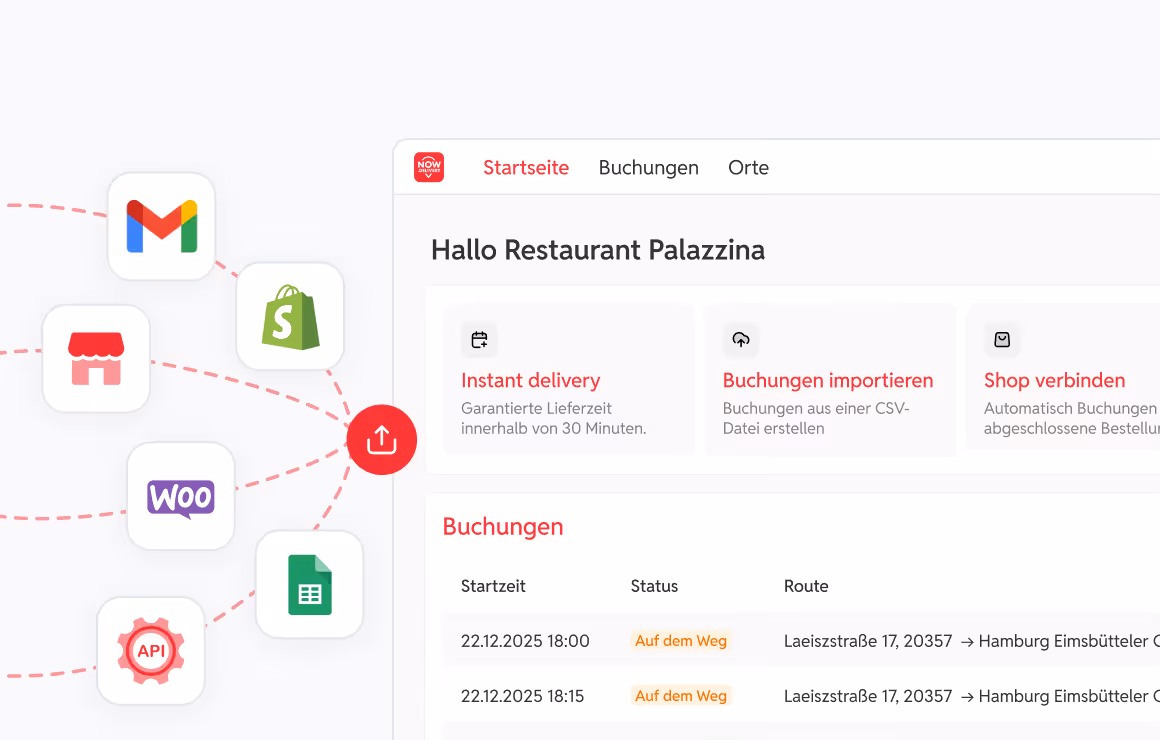Open the Orte tab
This screenshot has height=740, width=1160.
tap(748, 167)
